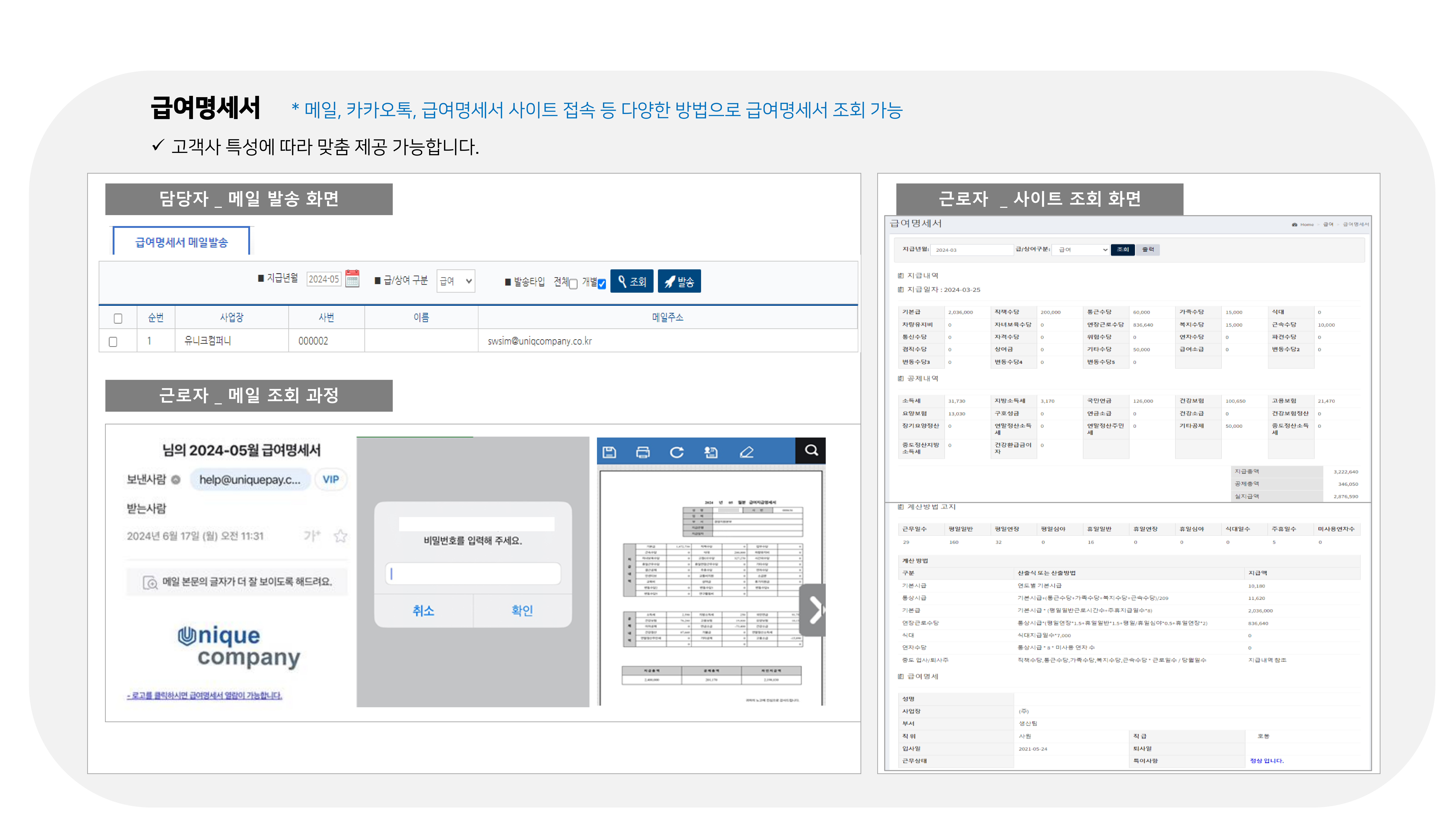This screenshot has width=1456, height=819.
Task: Open the calendar picker next to 지급년월
Action: (x=352, y=279)
